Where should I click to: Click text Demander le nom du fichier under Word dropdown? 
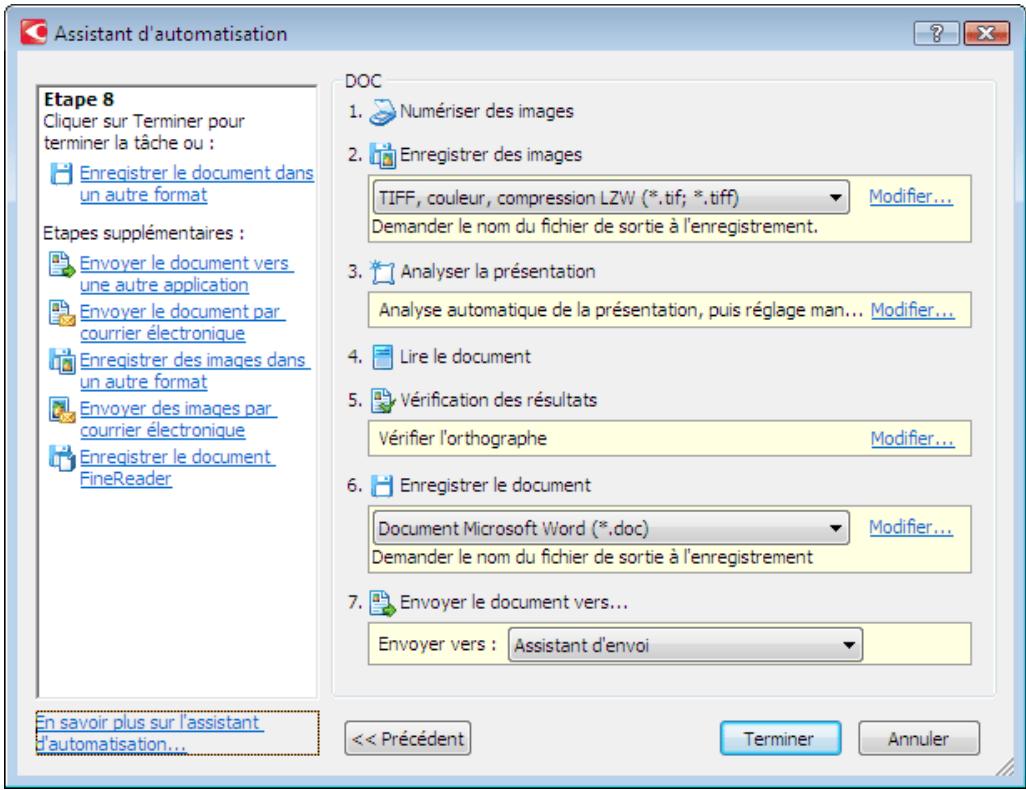point(592,557)
